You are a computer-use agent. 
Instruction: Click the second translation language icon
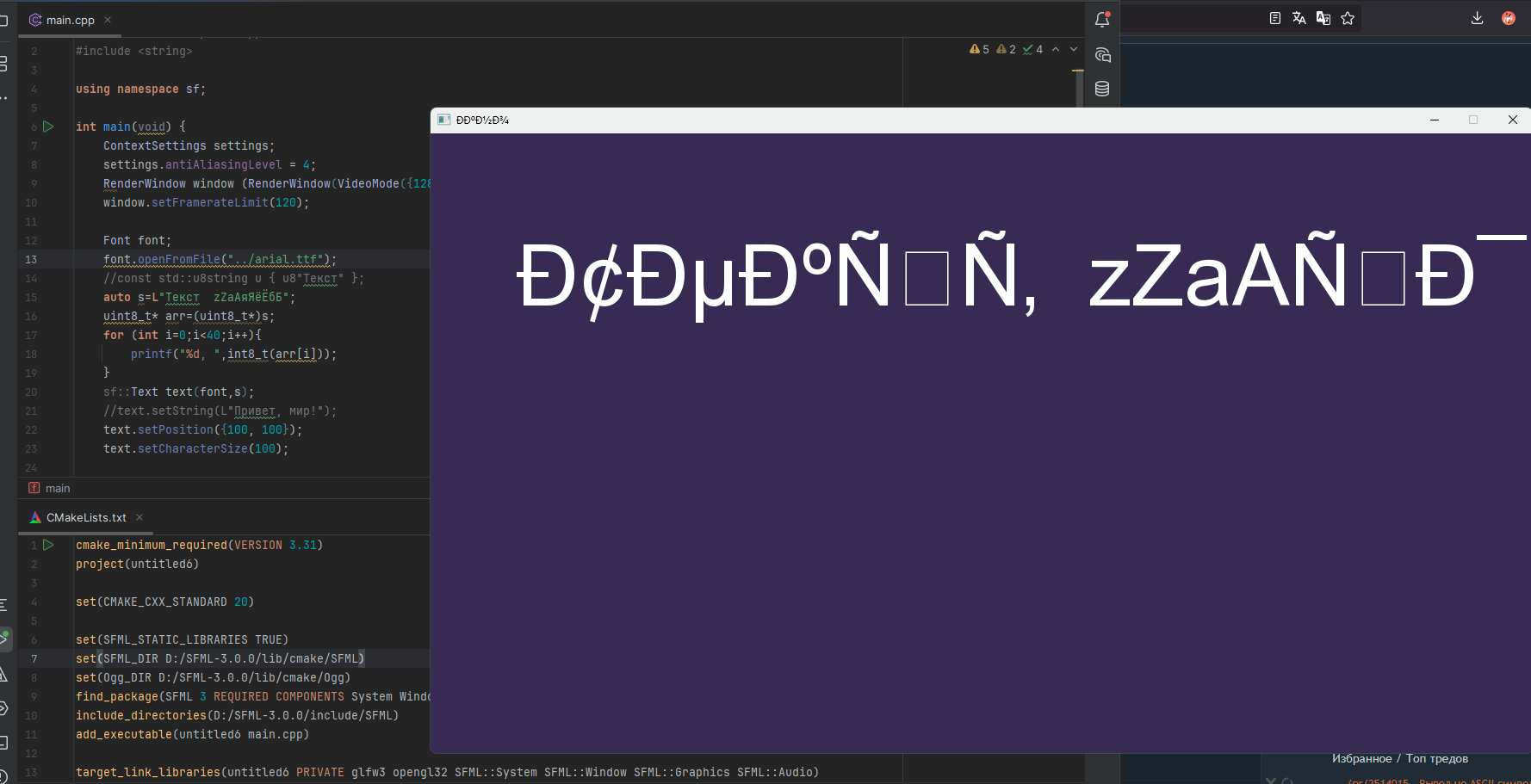tap(1323, 18)
